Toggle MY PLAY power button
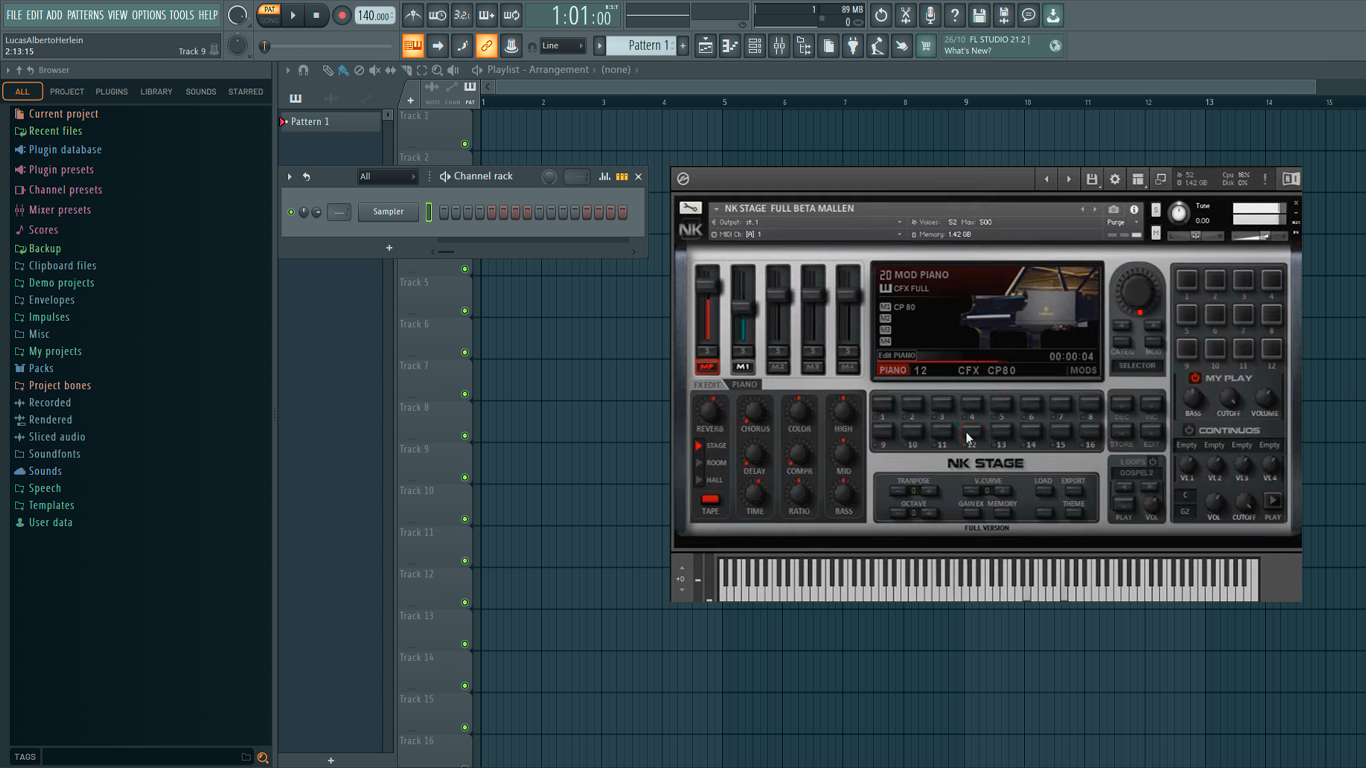The image size is (1366, 768). click(x=1194, y=378)
